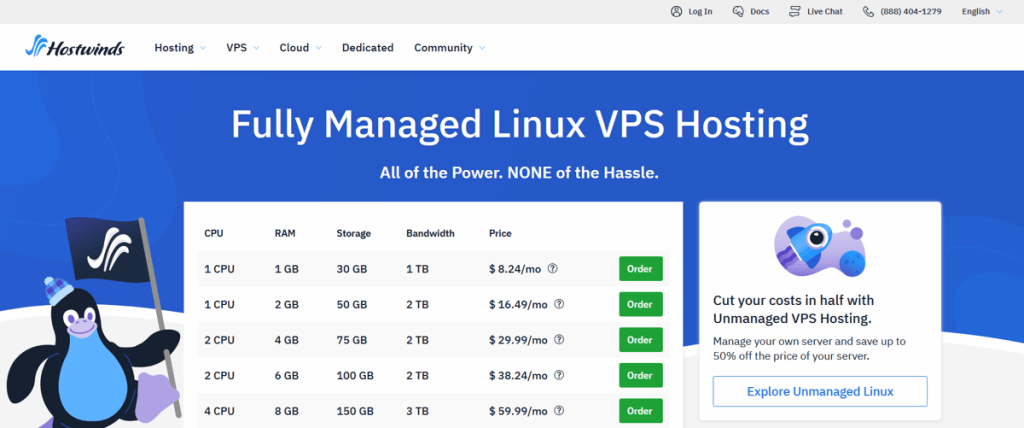
Task: Click the Explore Unmanaged Linux button
Action: coord(820,391)
